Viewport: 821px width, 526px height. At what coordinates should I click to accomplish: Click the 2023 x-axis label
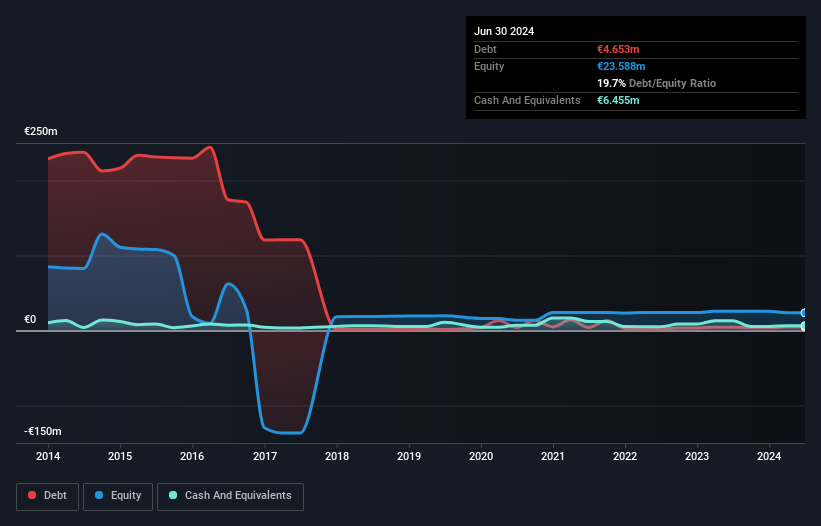(697, 456)
